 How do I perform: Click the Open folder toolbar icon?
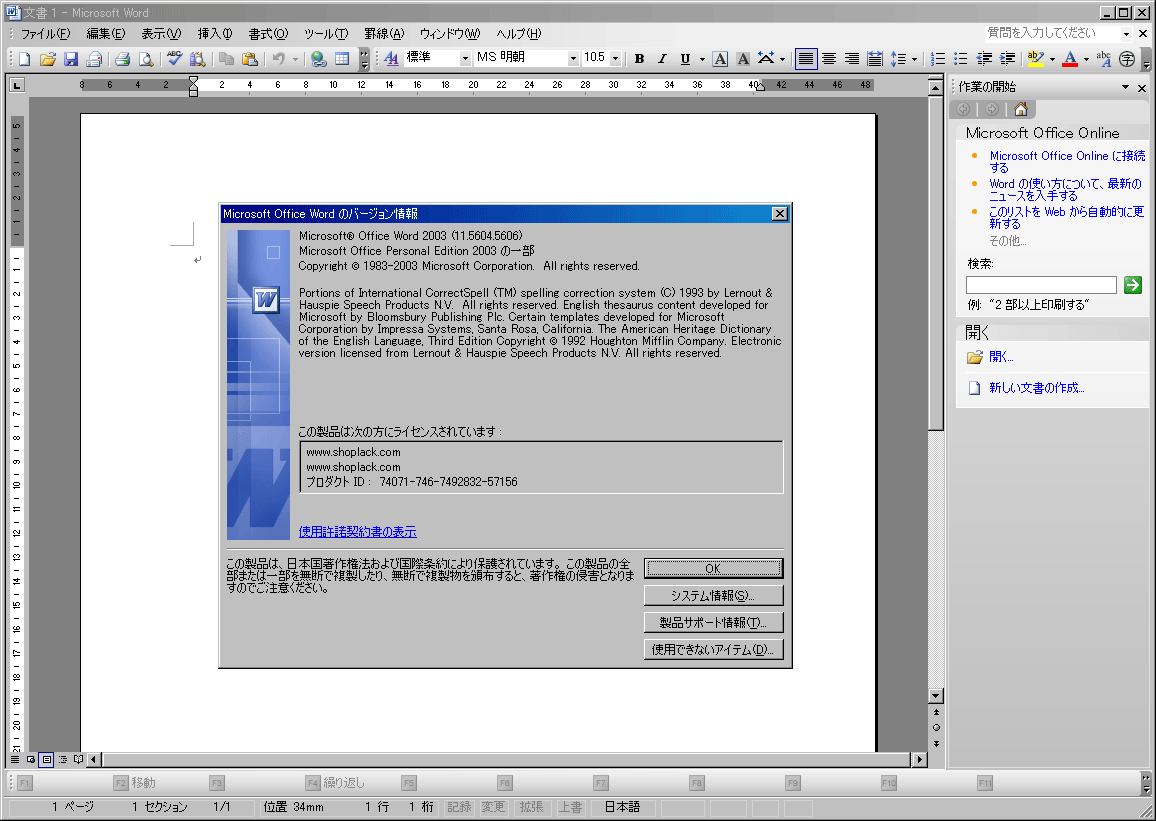click(48, 59)
